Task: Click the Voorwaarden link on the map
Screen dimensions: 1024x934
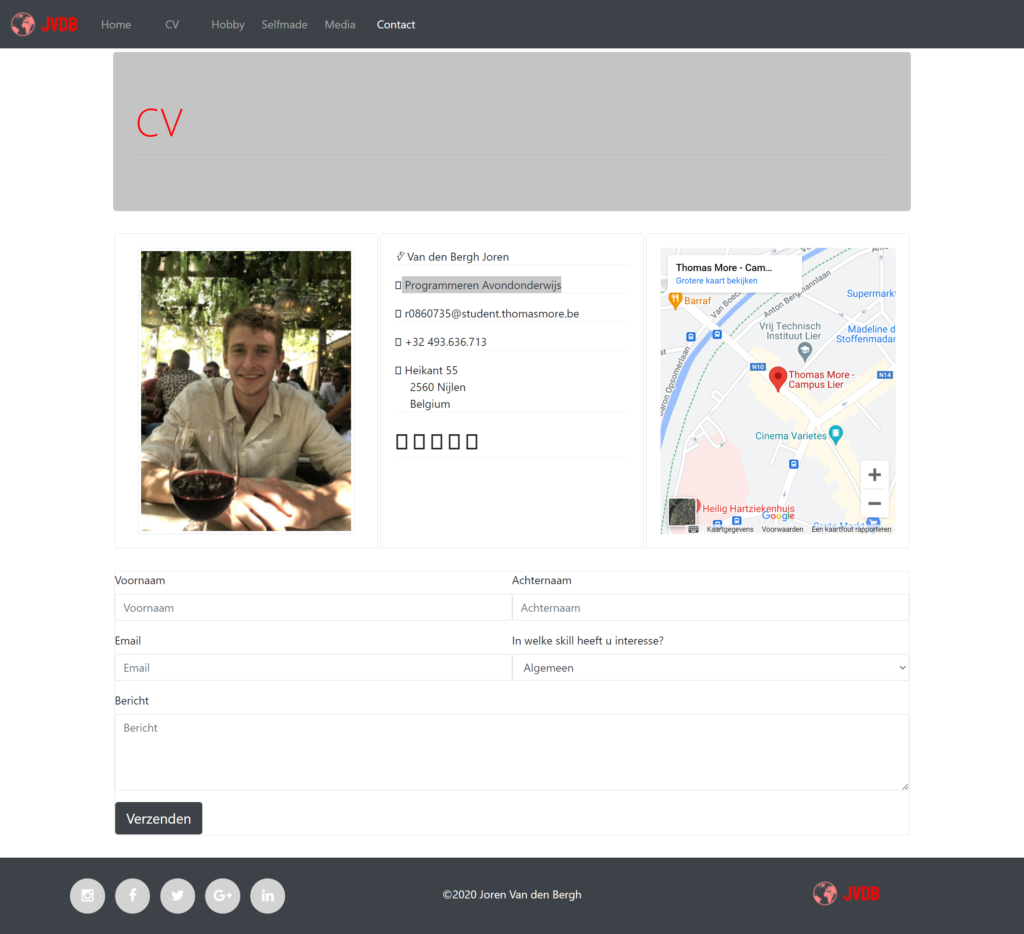Action: (x=782, y=529)
